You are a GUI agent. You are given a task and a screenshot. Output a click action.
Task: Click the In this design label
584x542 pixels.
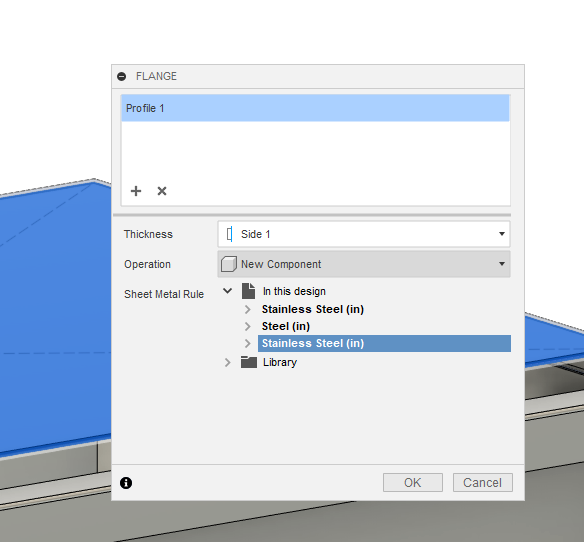click(294, 291)
